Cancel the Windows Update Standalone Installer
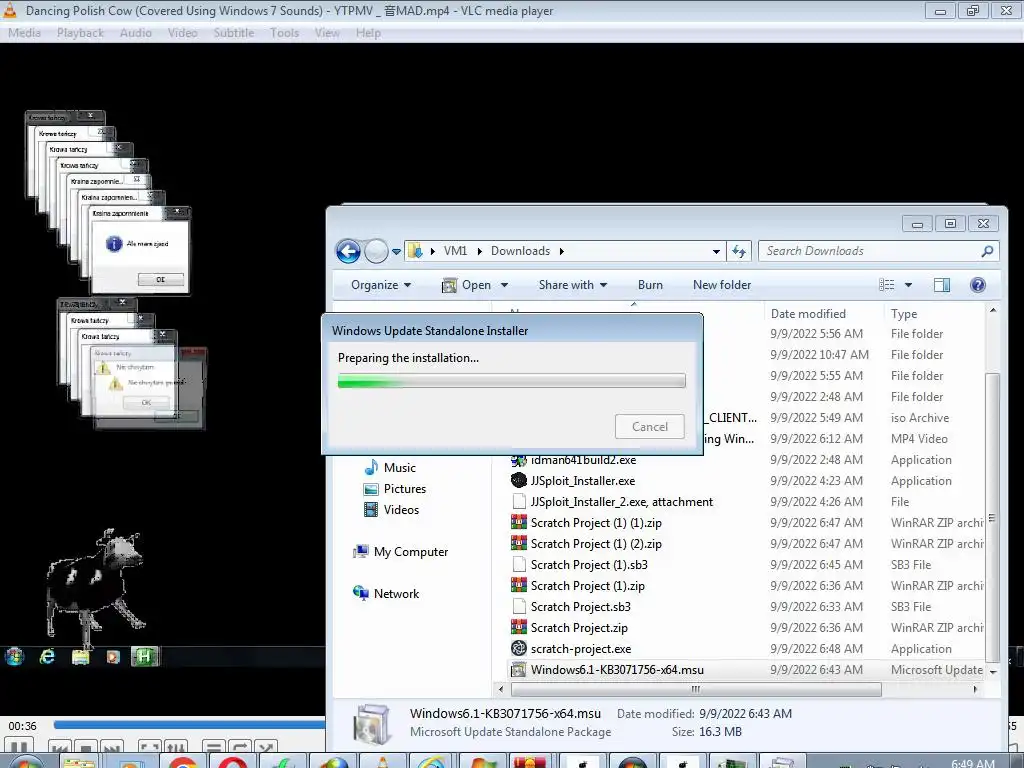 click(x=650, y=426)
